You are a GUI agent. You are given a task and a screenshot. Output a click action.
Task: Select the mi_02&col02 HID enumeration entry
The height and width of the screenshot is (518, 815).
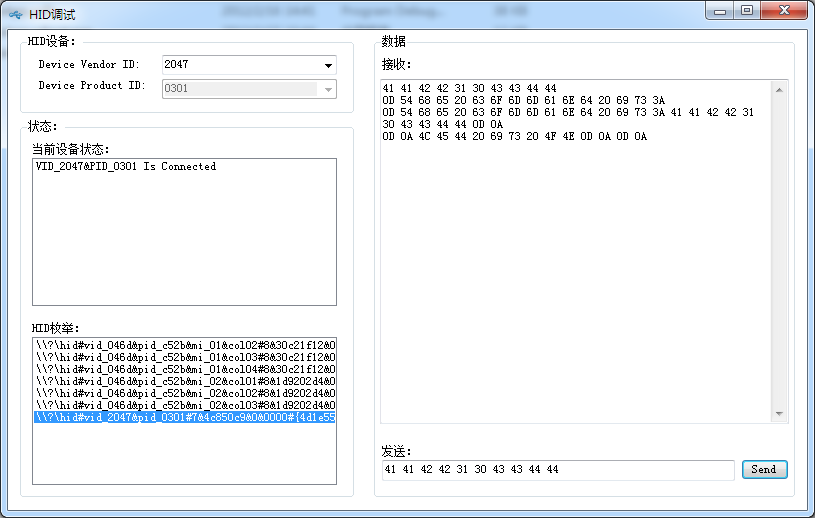point(185,393)
